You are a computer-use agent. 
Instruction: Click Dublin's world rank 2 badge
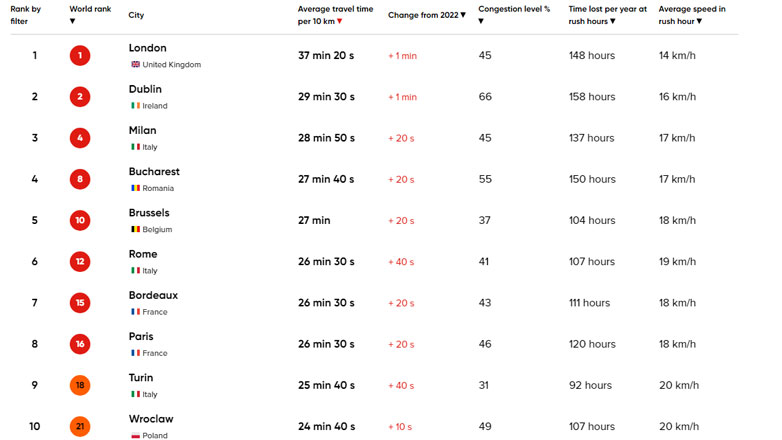pyautogui.click(x=80, y=97)
